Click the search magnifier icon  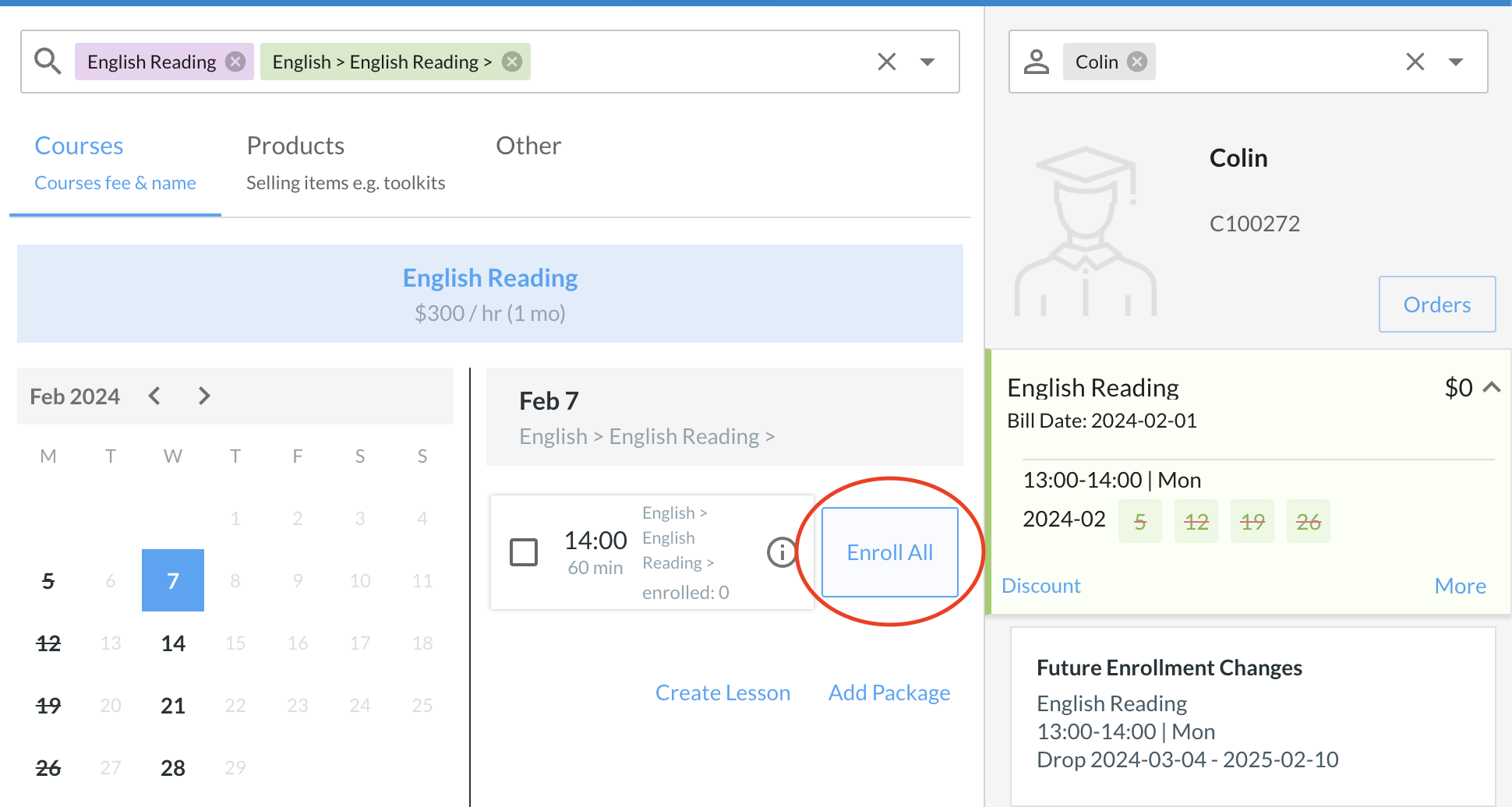(48, 62)
